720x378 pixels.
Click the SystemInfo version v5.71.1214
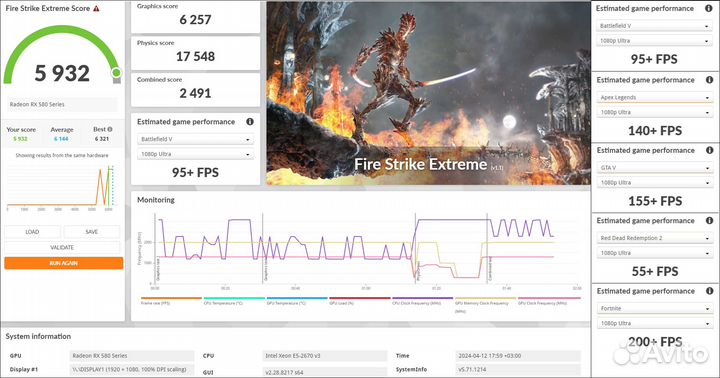[x=518, y=369]
